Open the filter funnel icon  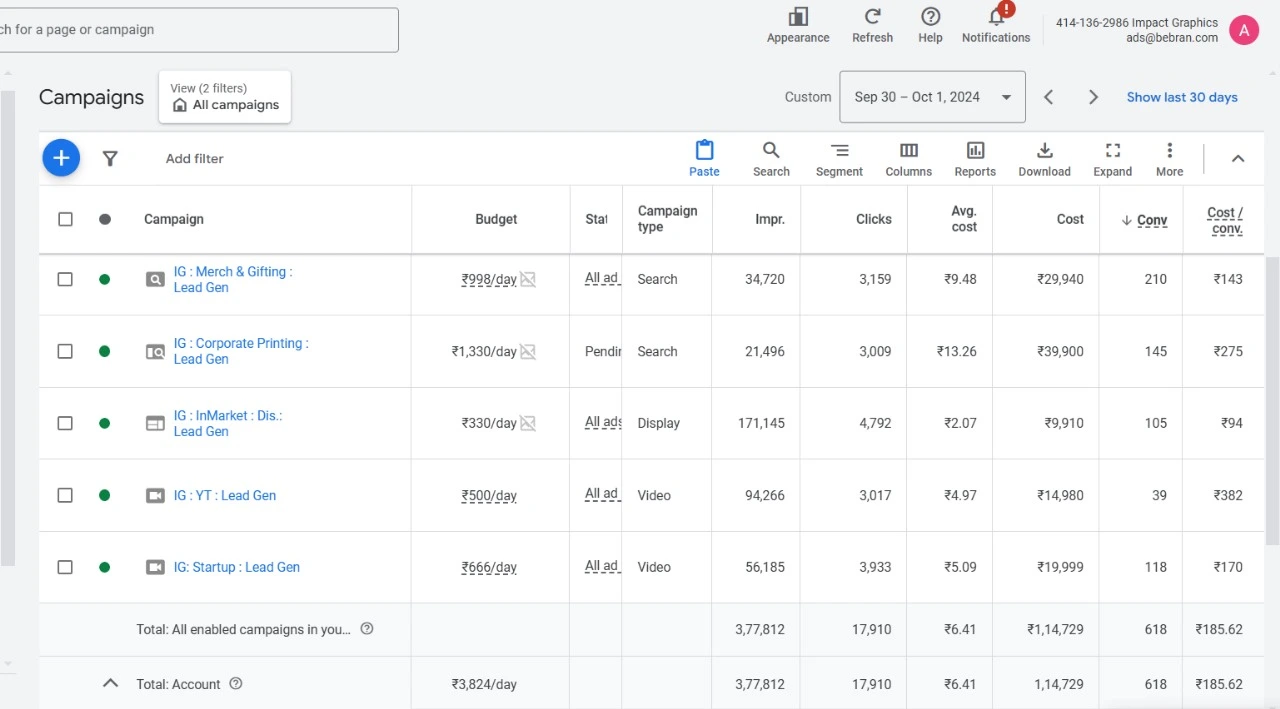(x=110, y=158)
